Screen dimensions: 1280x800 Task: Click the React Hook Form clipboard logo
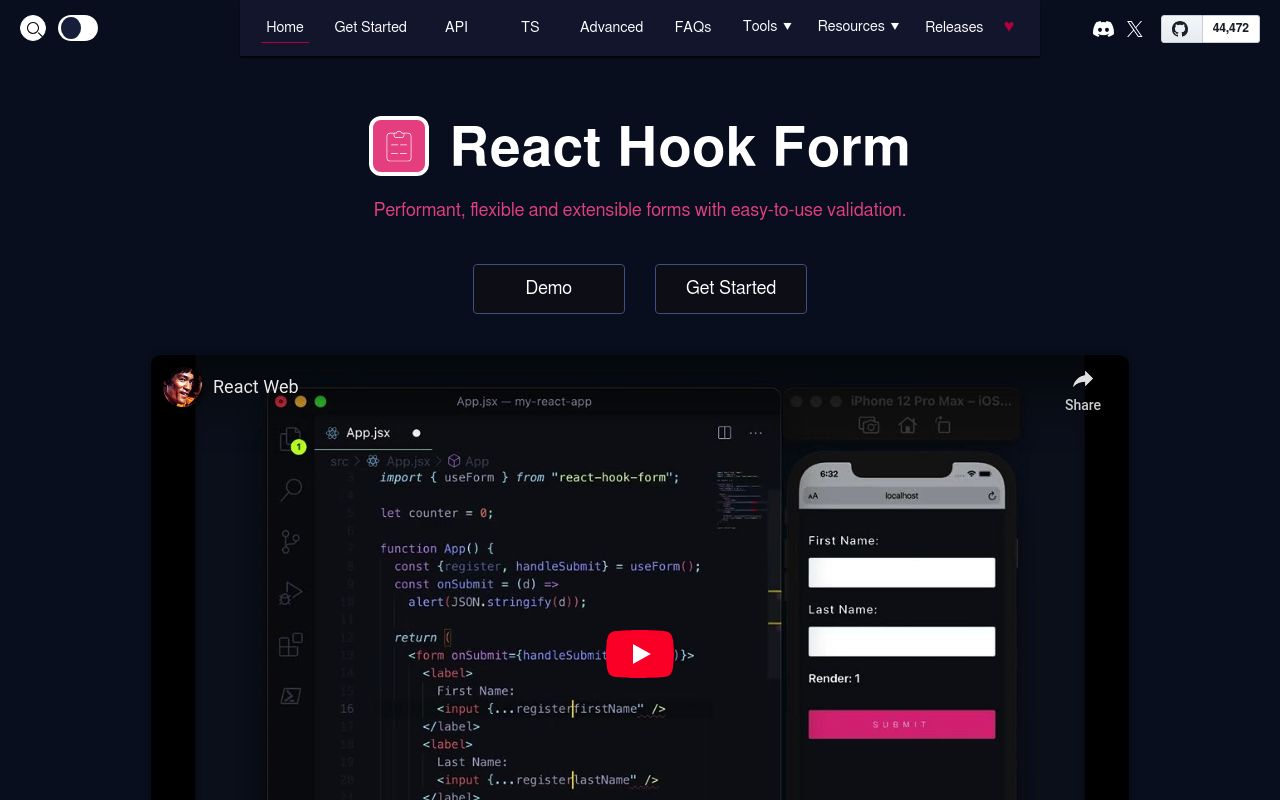399,146
